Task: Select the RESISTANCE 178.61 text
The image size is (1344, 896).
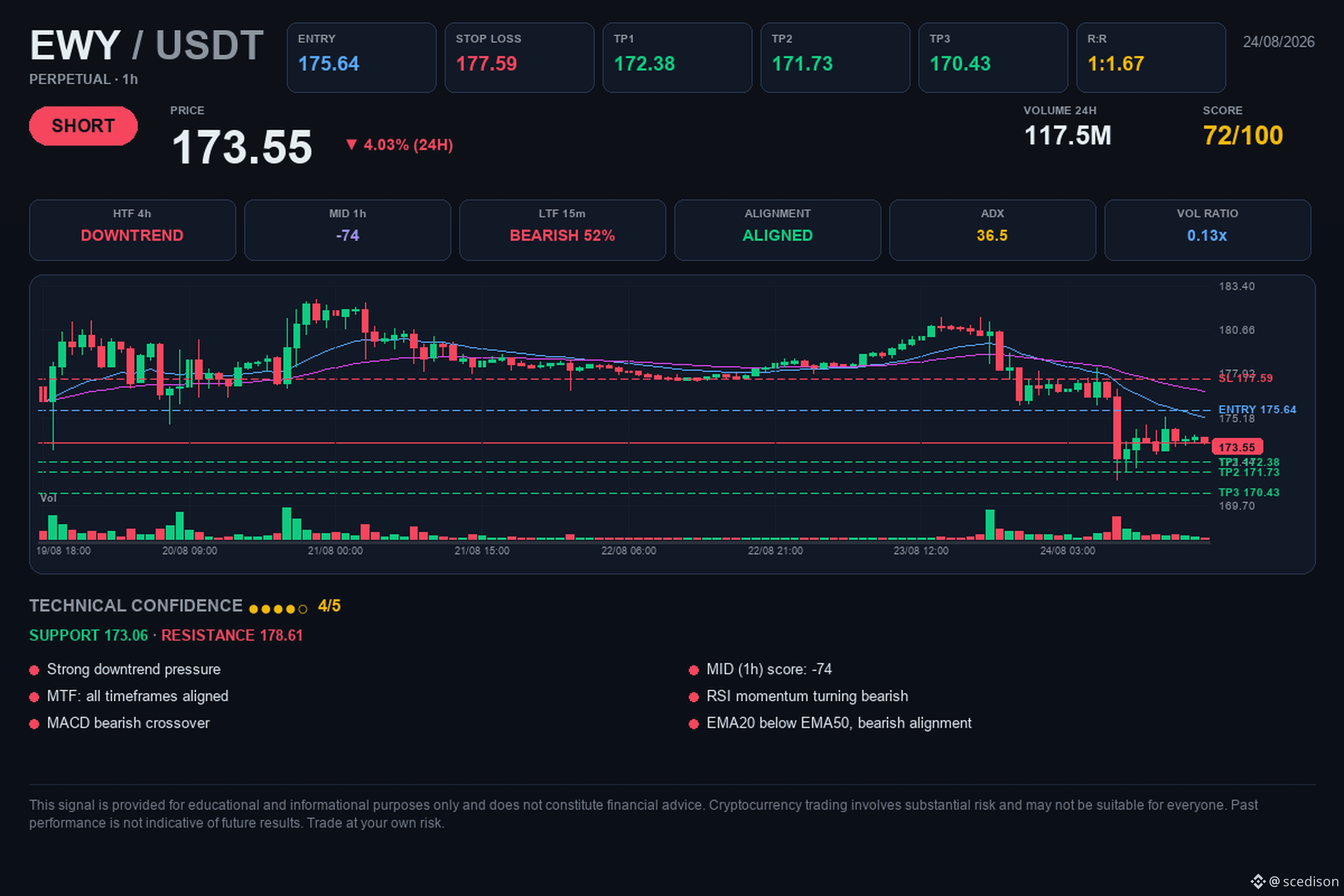Action: tap(232, 636)
